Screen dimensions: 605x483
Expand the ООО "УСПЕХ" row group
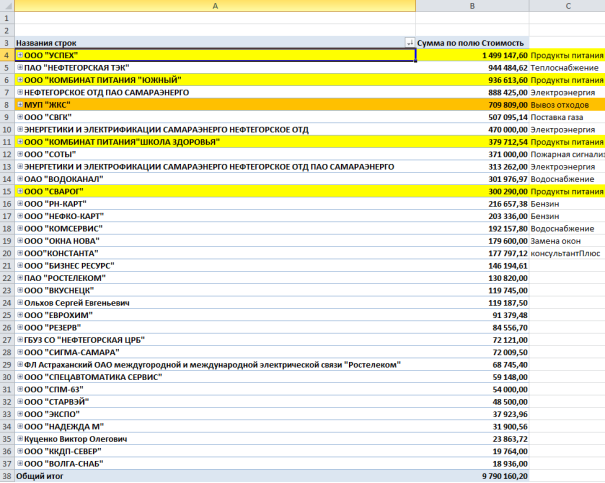click(20, 55)
